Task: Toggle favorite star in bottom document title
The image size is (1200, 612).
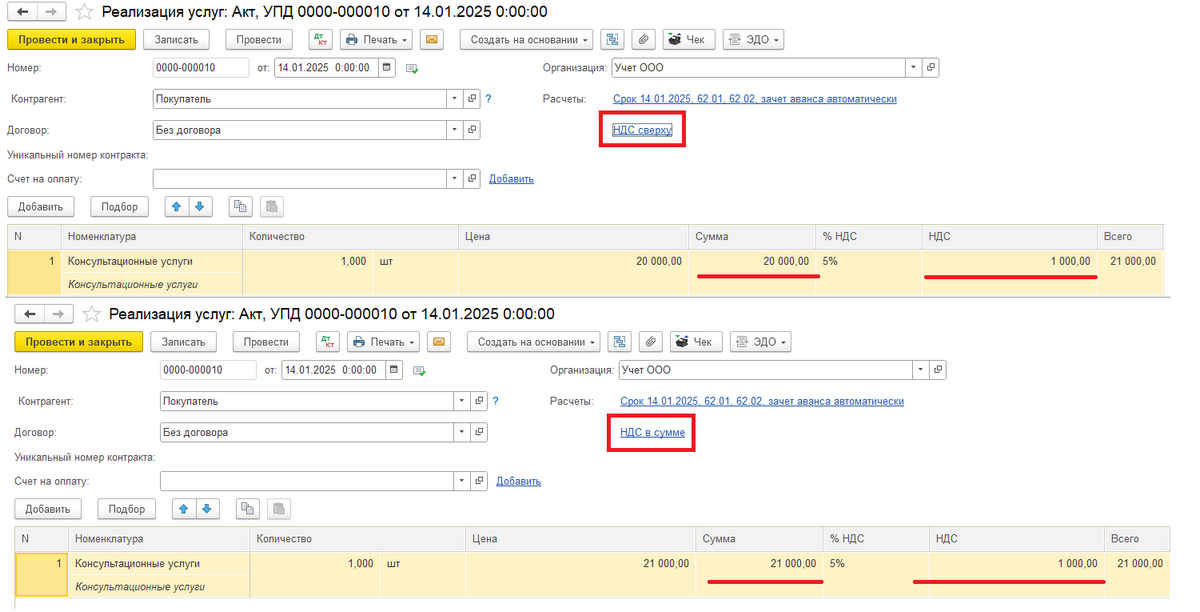Action: [x=93, y=314]
